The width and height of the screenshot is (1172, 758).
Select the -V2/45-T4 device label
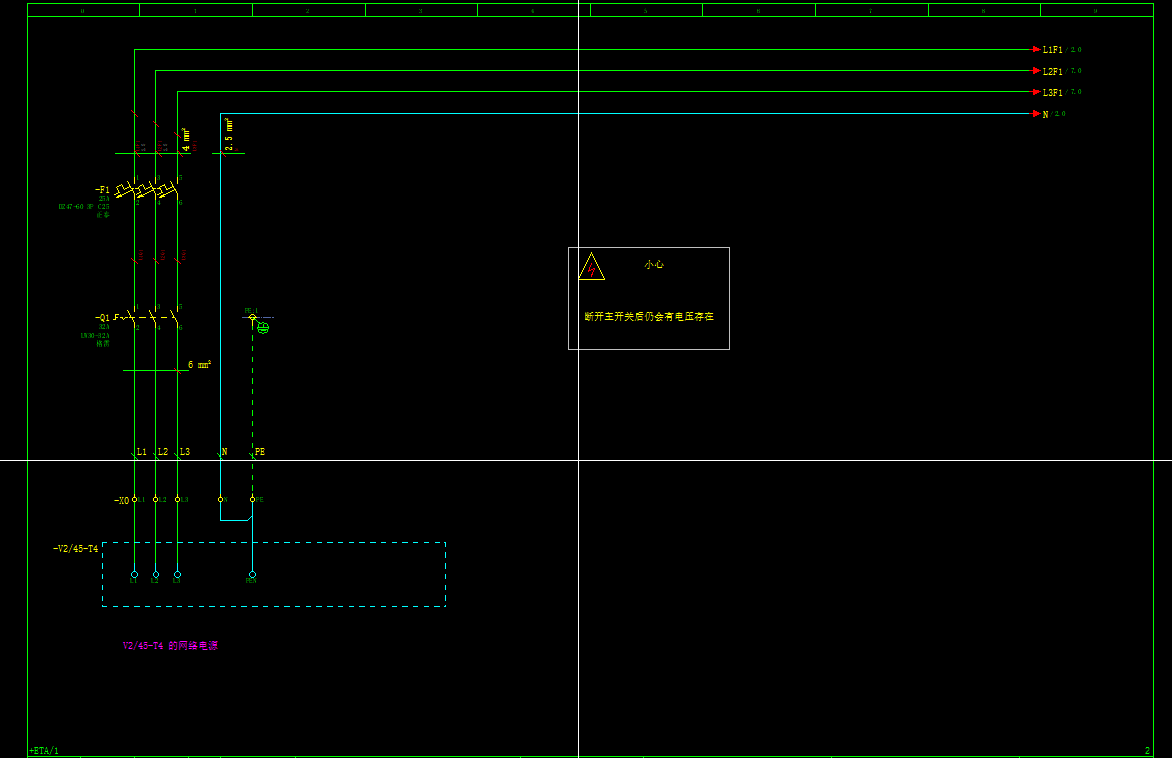pyautogui.click(x=76, y=549)
